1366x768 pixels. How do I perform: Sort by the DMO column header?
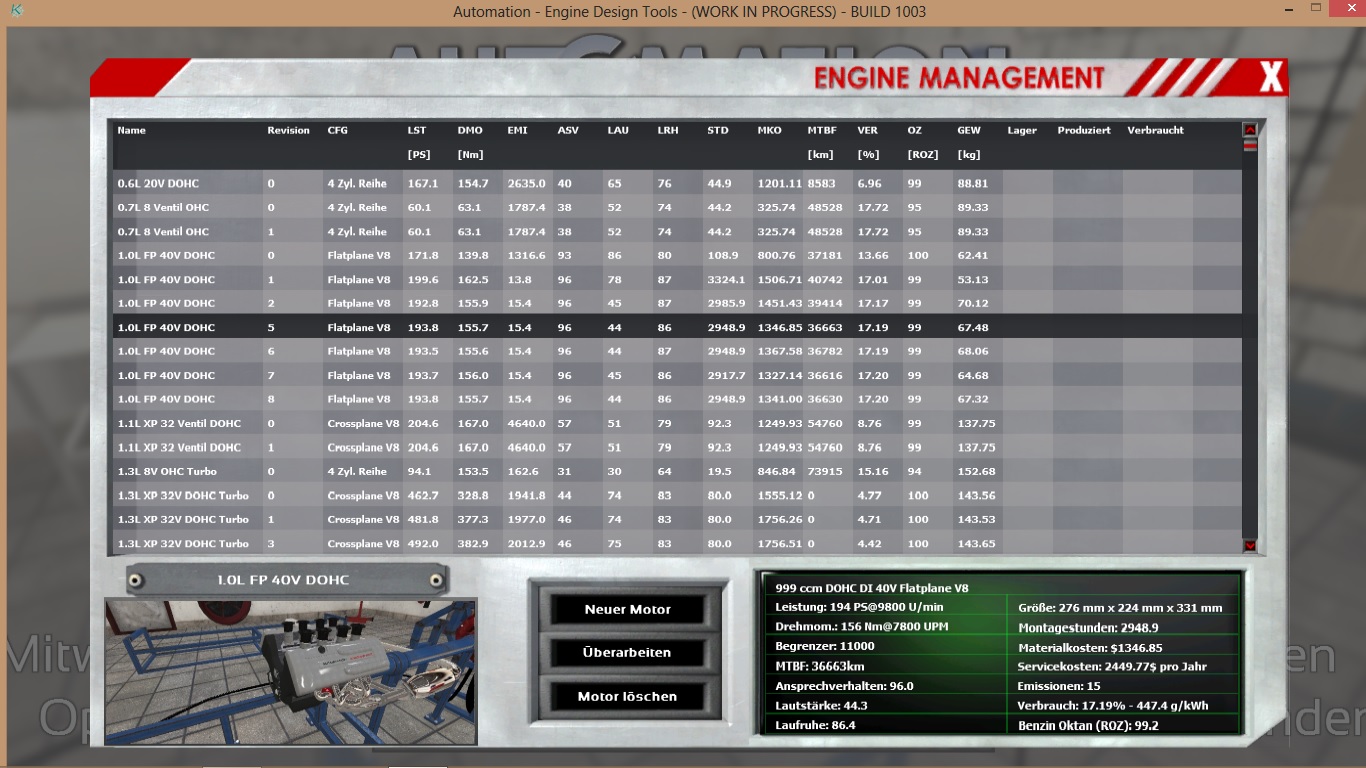(470, 130)
